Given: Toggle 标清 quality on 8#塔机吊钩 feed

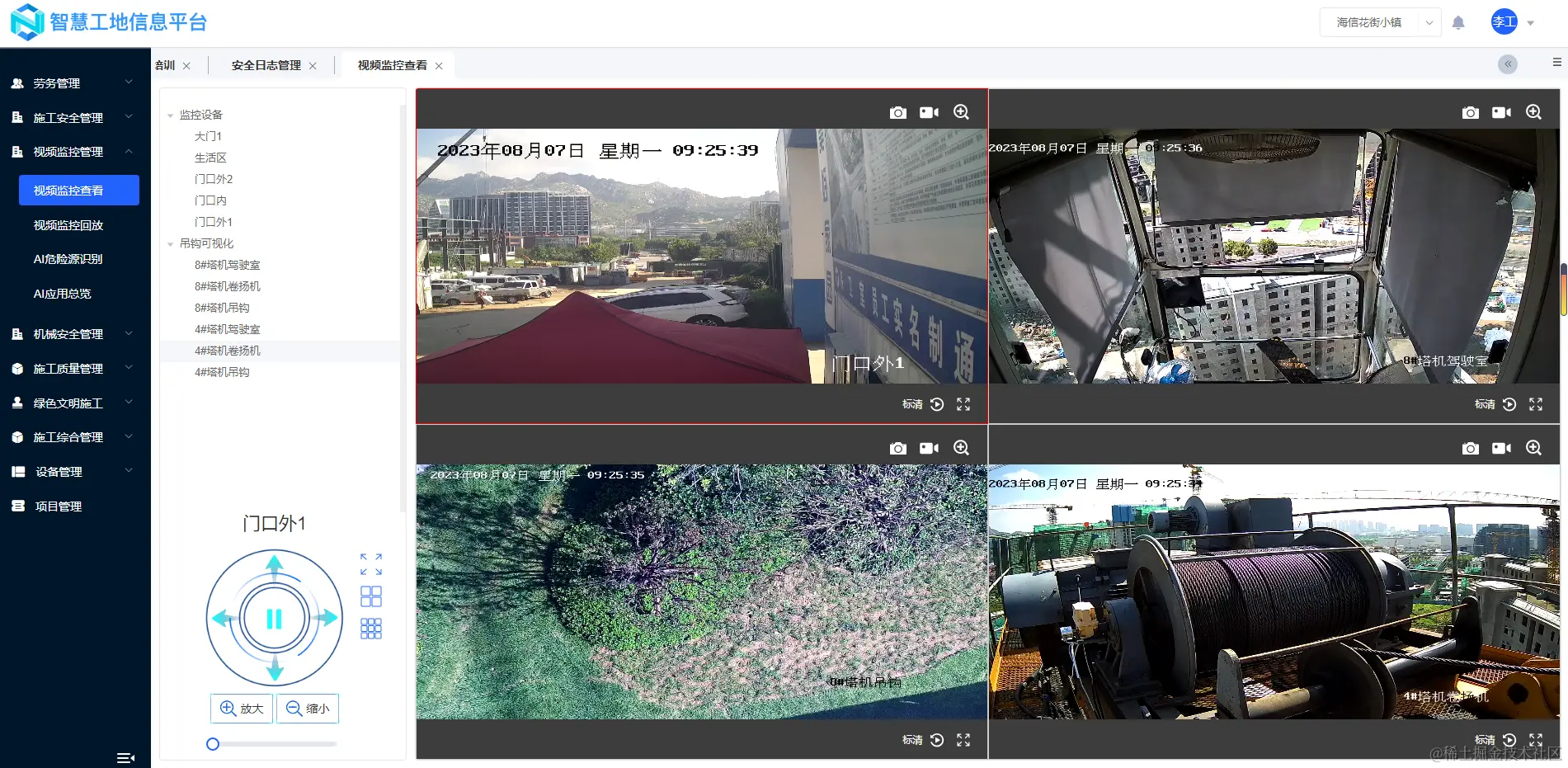Looking at the screenshot, I should (x=912, y=740).
